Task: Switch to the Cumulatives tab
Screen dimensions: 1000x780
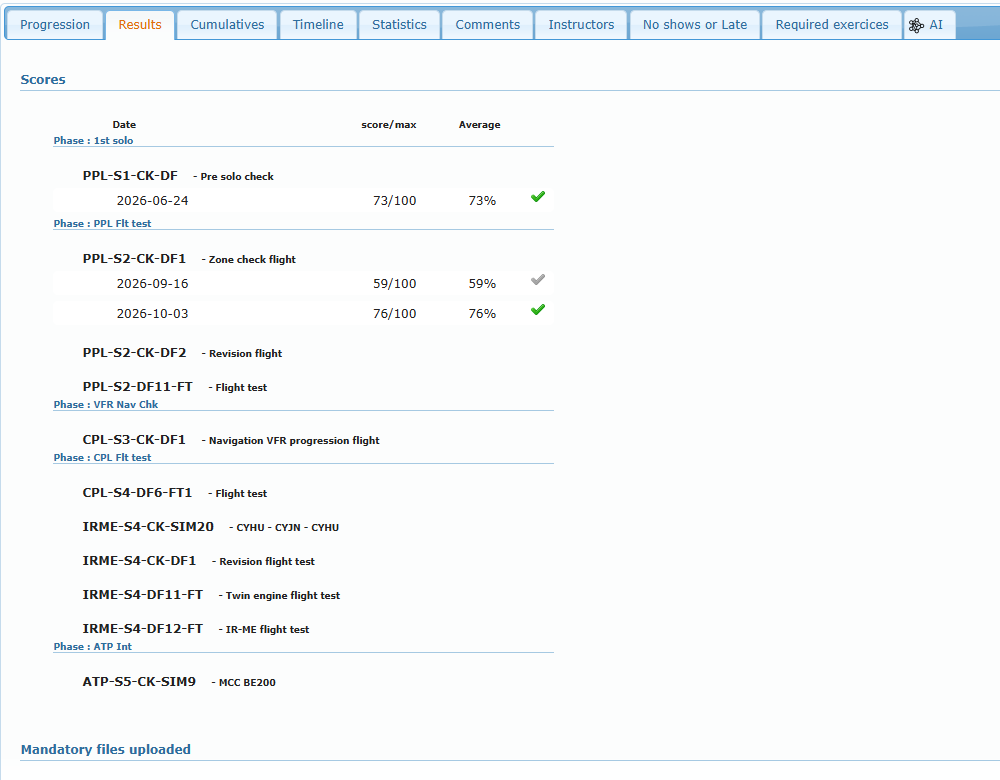Action: (227, 25)
